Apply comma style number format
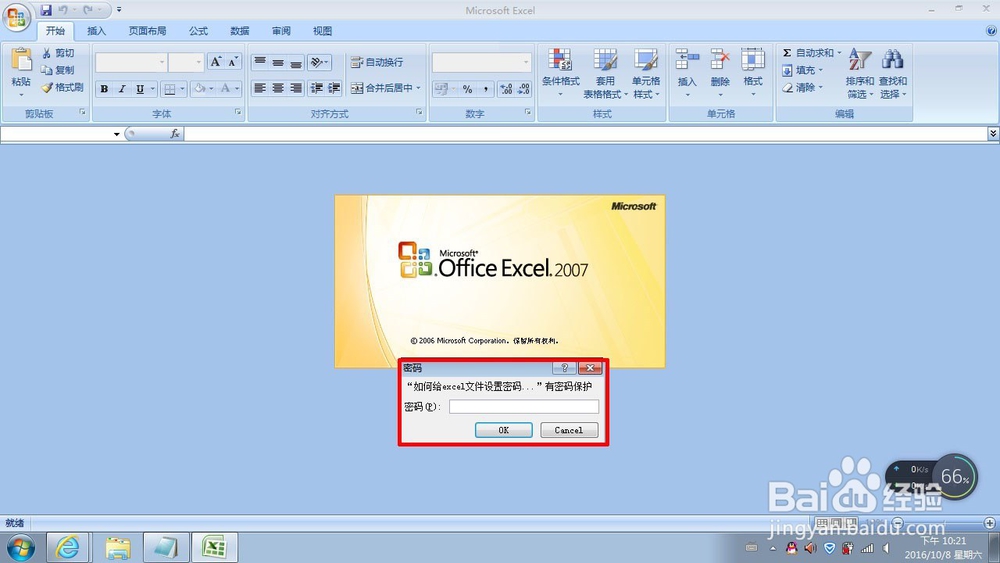Image resolution: width=1000 pixels, height=563 pixels. (486, 89)
